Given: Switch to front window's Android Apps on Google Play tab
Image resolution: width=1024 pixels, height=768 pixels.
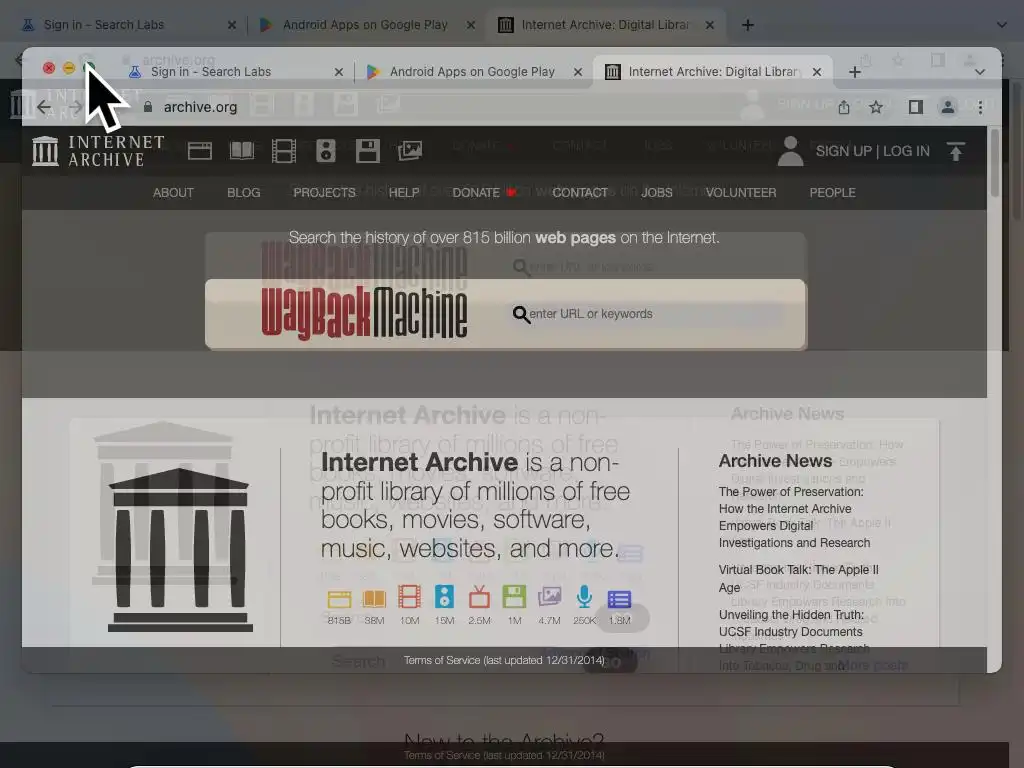Looking at the screenshot, I should pos(472,72).
